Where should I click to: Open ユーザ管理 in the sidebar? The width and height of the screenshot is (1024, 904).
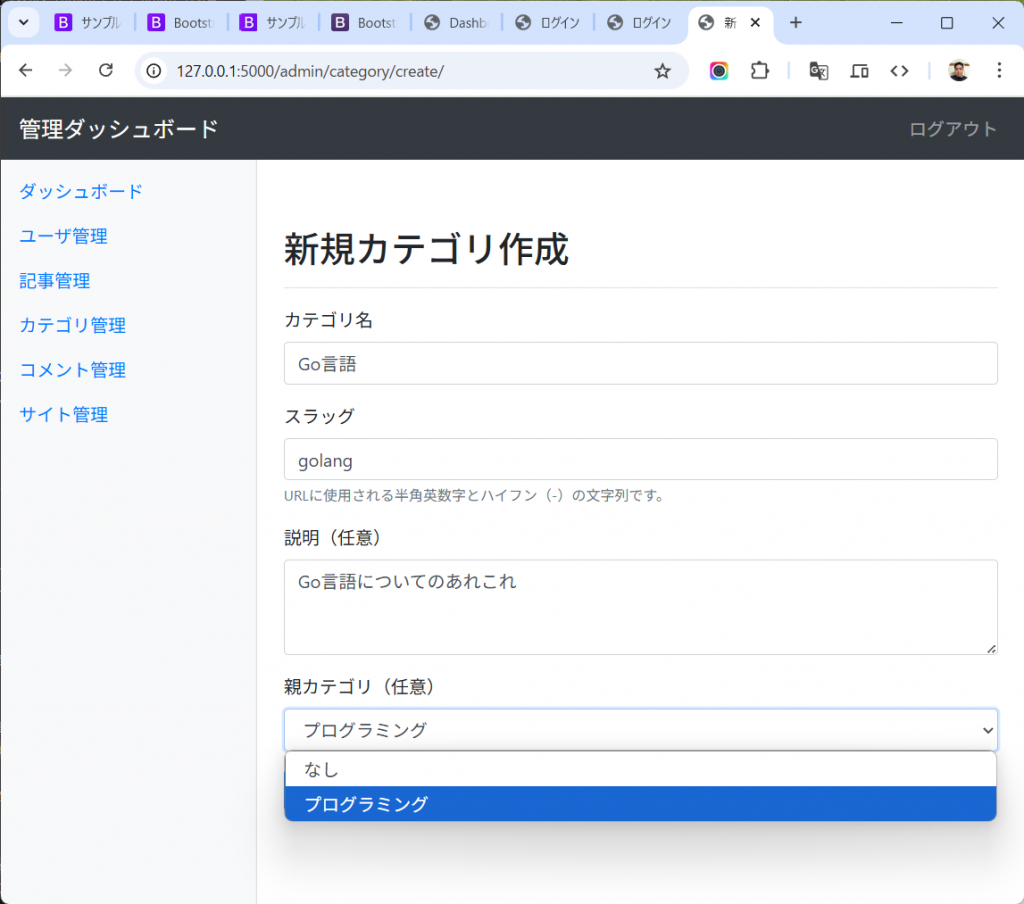pyautogui.click(x=63, y=236)
